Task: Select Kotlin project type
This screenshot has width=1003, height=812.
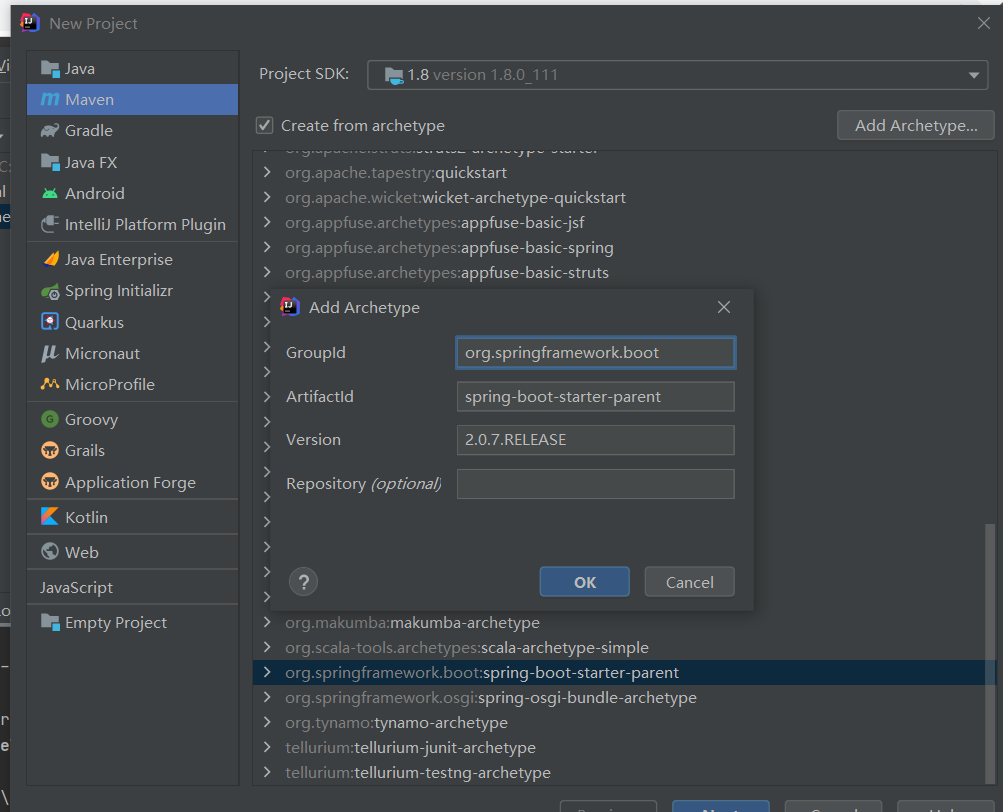Action: [x=132, y=517]
